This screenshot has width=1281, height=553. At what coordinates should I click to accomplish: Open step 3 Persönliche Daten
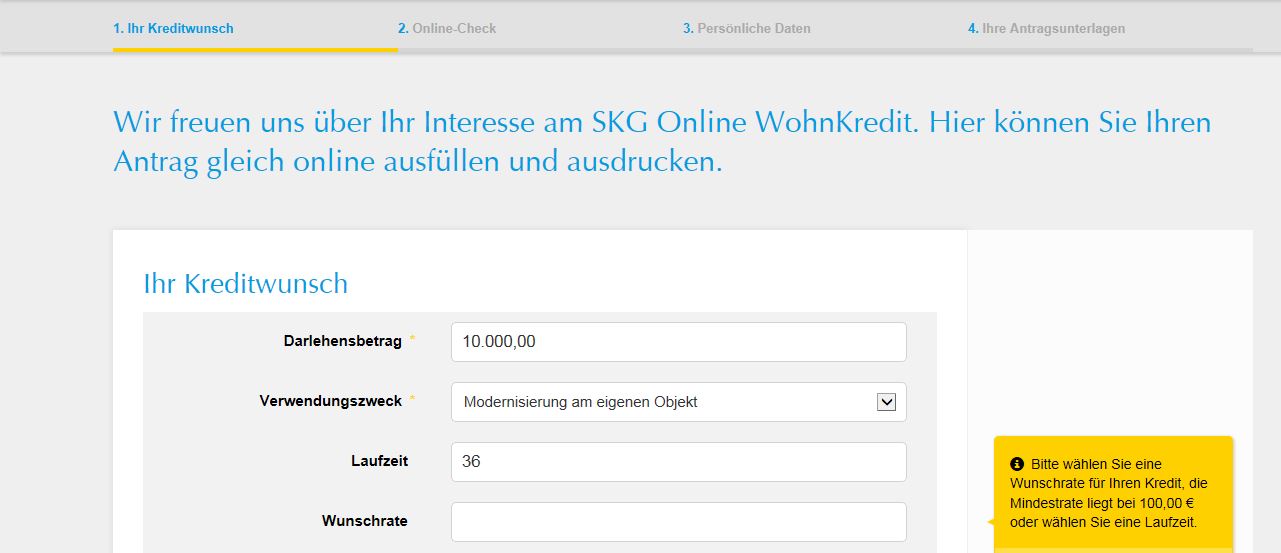pos(747,28)
